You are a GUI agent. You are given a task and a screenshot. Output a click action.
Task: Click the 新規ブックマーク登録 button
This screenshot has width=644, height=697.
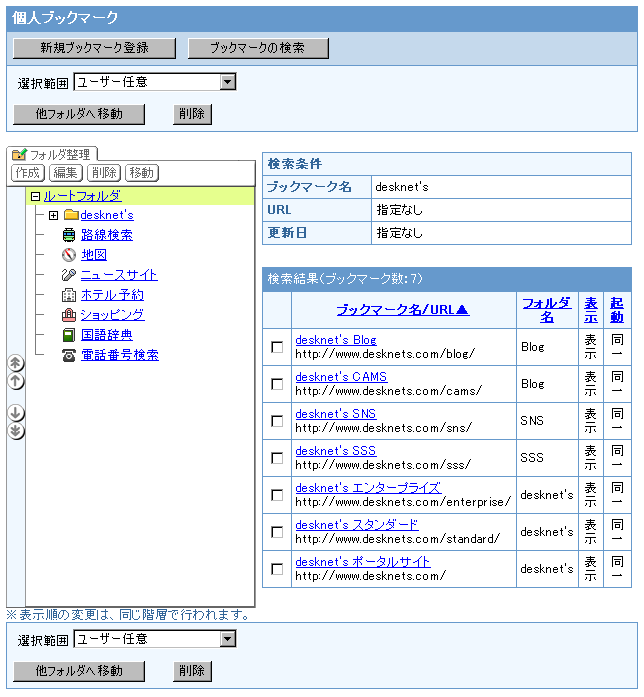click(94, 48)
